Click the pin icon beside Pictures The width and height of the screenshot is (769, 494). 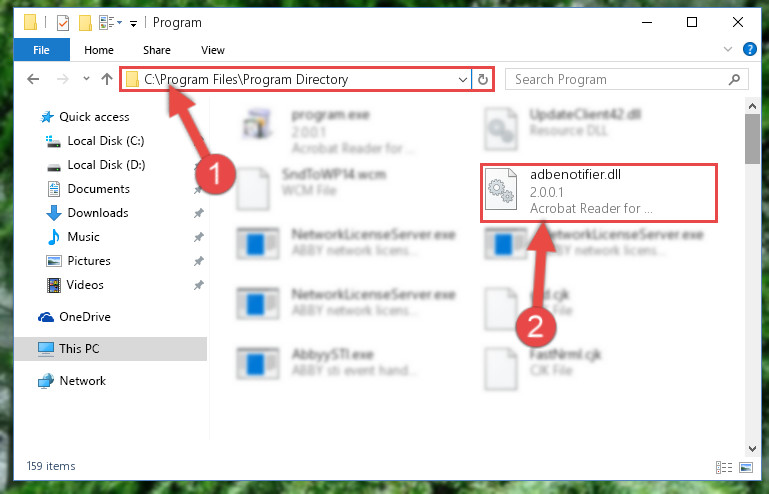pos(198,261)
